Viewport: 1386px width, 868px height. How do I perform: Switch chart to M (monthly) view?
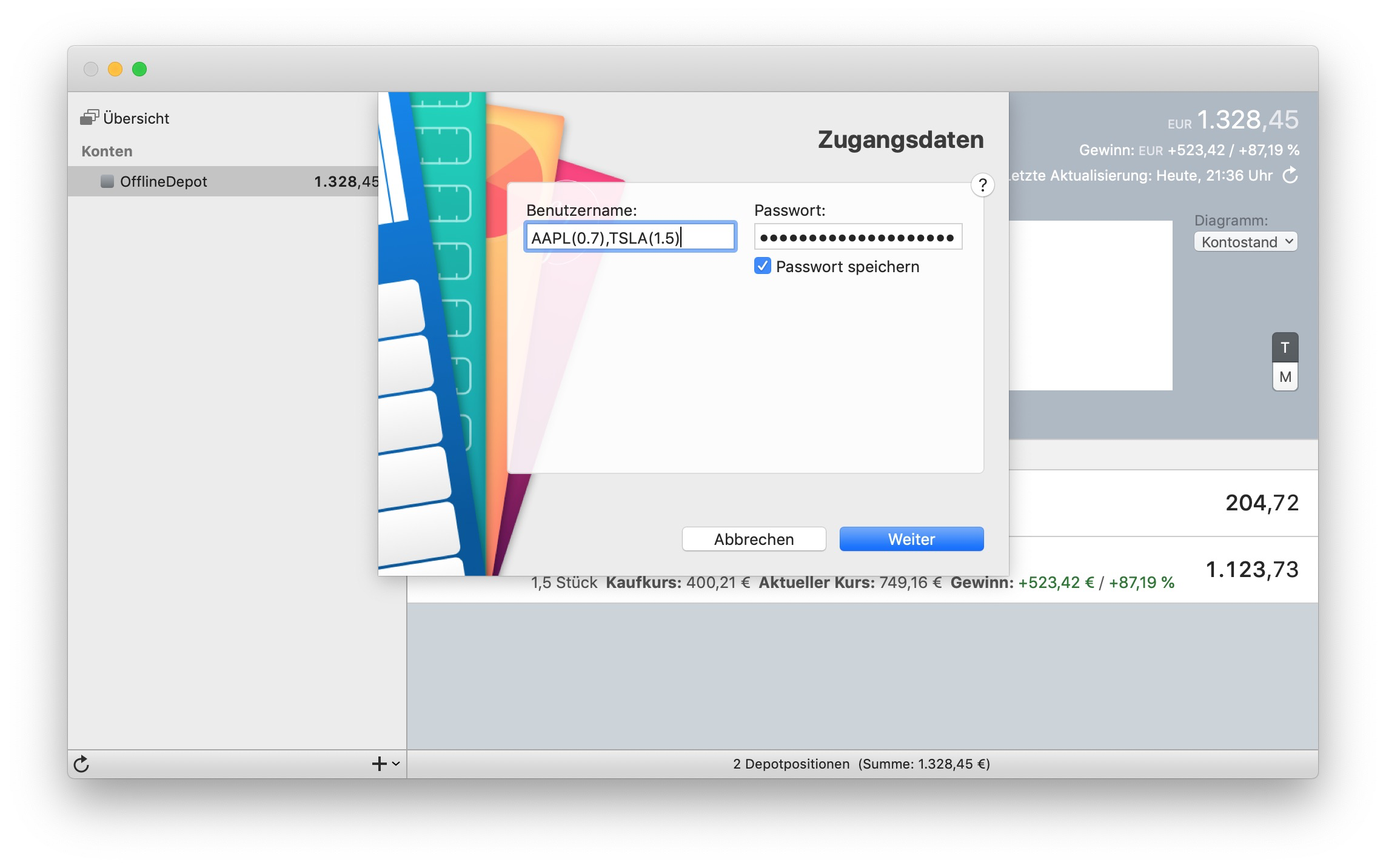coord(1284,377)
